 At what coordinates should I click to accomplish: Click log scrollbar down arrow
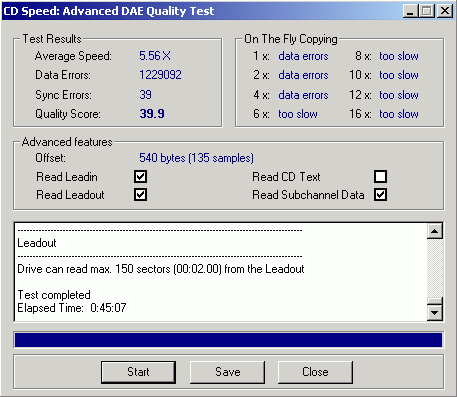[x=435, y=313]
